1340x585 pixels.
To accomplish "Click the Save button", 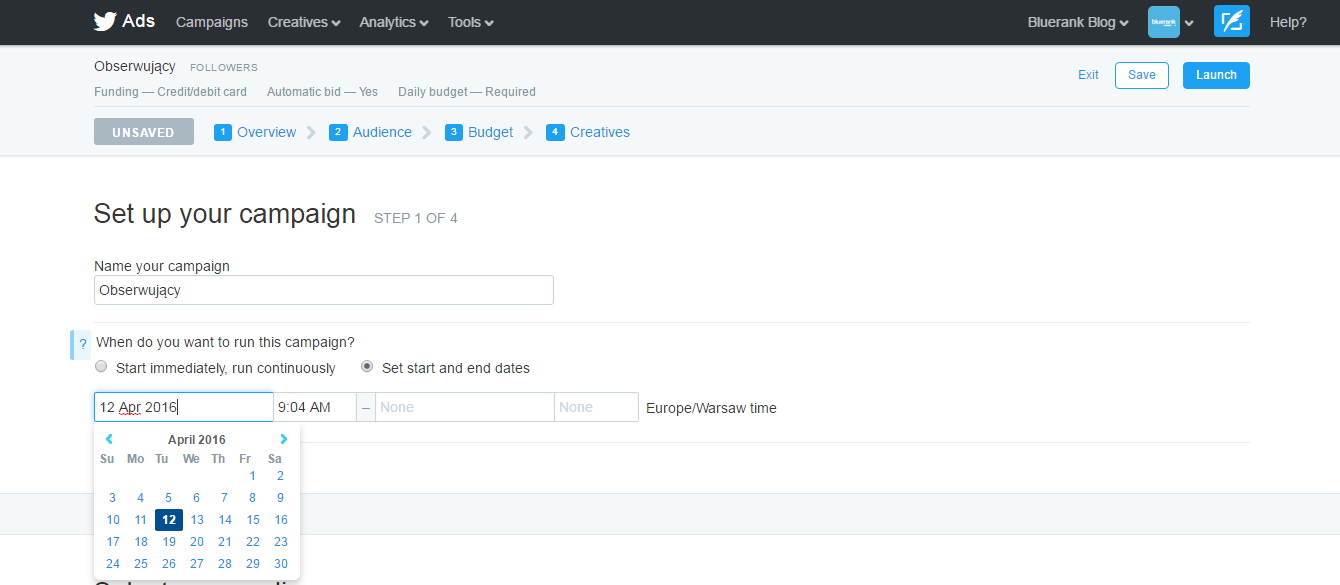I will [1141, 75].
